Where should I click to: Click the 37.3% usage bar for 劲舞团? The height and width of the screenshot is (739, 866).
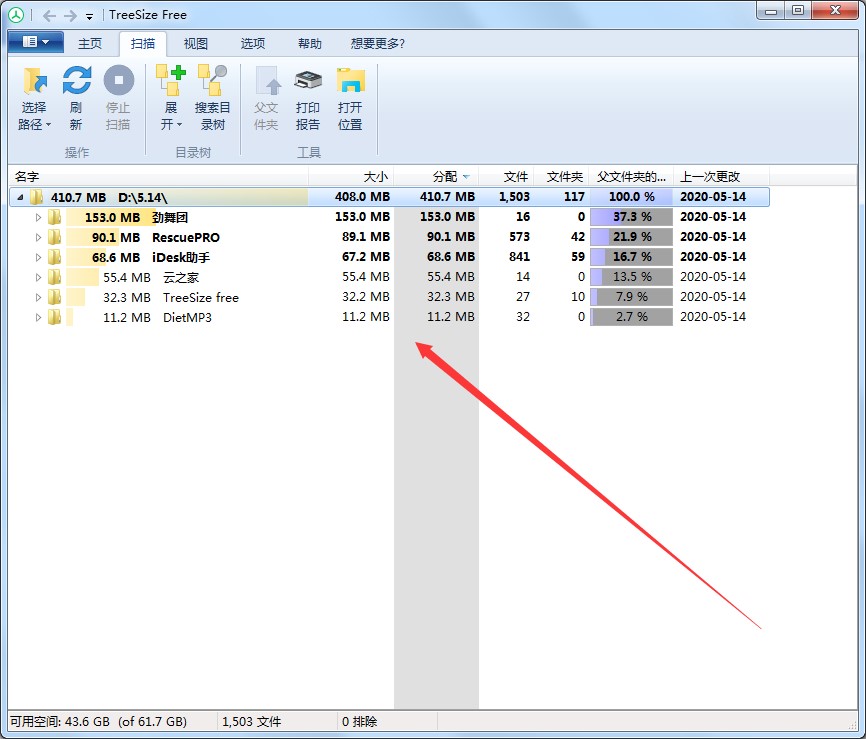pos(631,217)
